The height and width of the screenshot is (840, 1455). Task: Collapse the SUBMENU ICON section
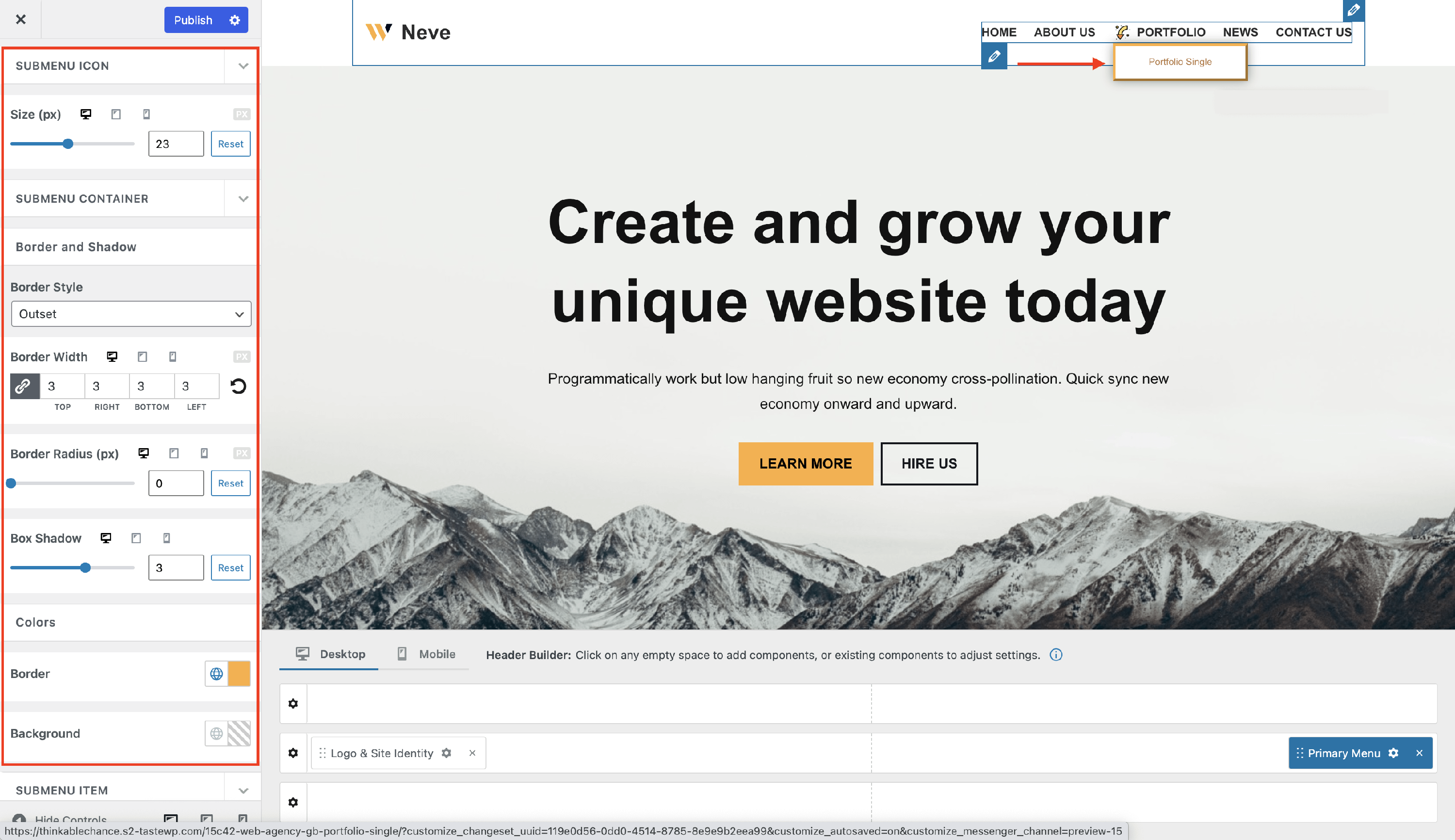click(243, 66)
